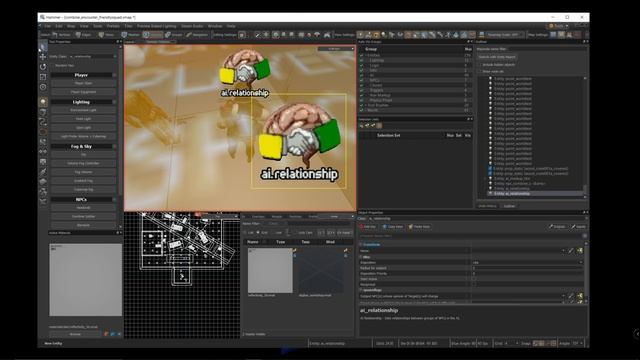Open the Edit menu
Viewport: 640px width, 360px height.
[x=59, y=26]
